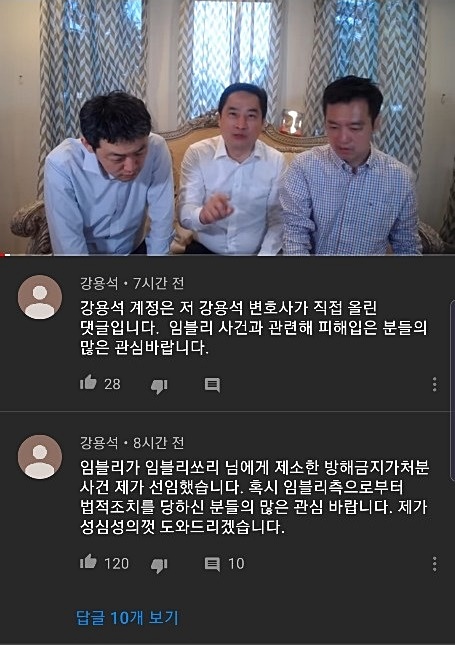Open more options for the 7시간 전 comment
This screenshot has height=645, width=455.
click(x=434, y=384)
